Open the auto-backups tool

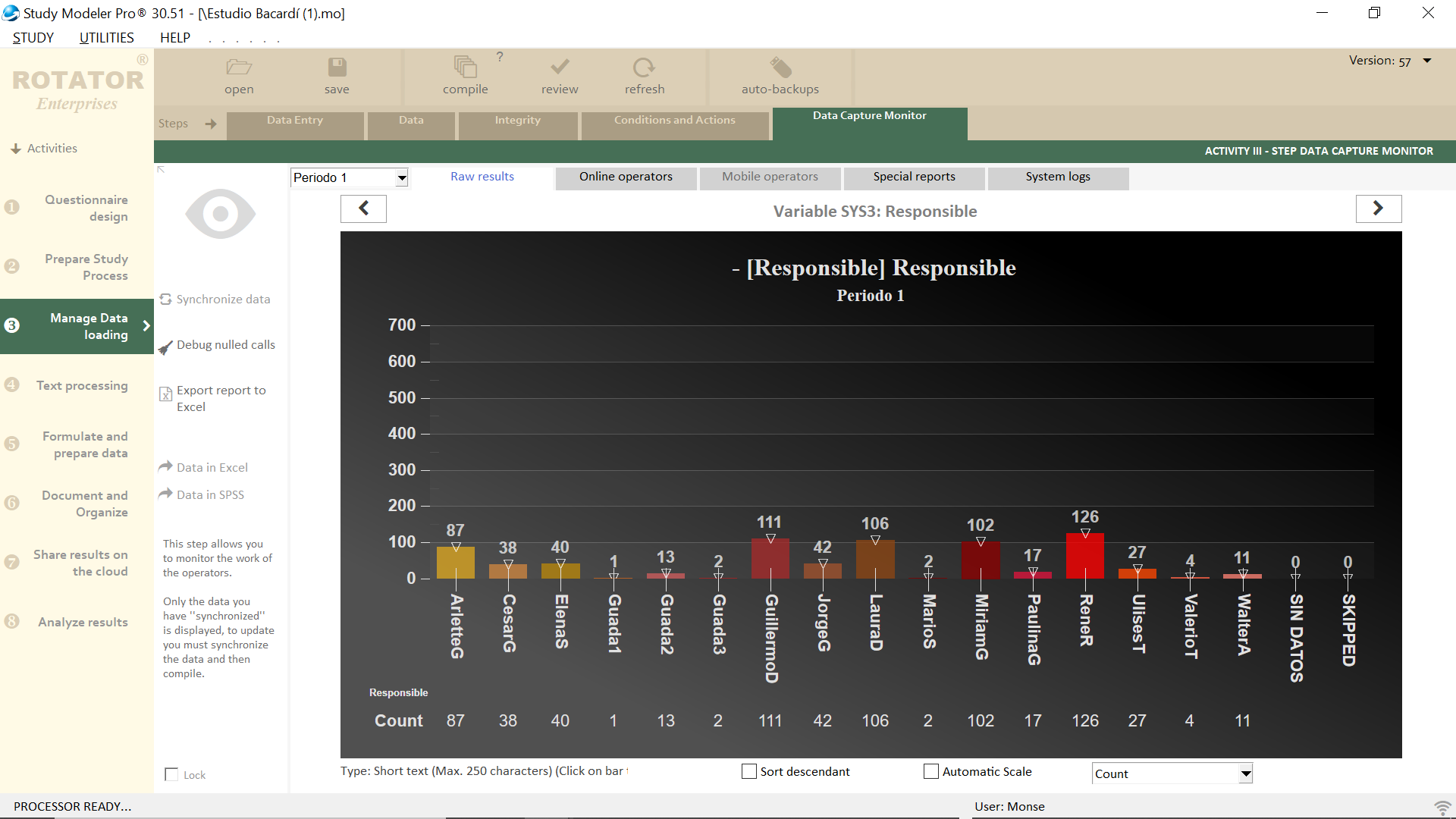click(x=780, y=74)
